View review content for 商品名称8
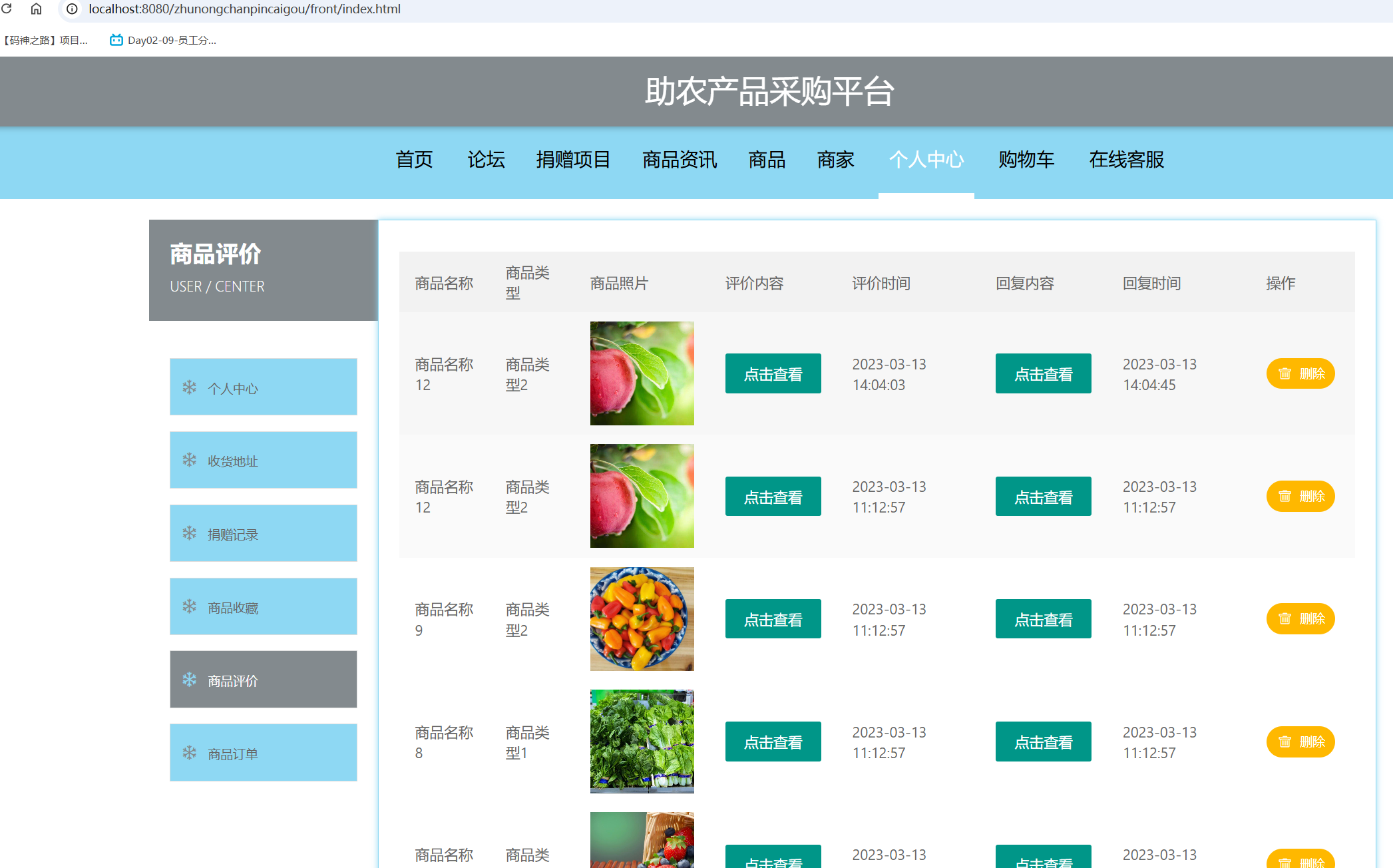This screenshot has width=1393, height=868. coord(773,742)
